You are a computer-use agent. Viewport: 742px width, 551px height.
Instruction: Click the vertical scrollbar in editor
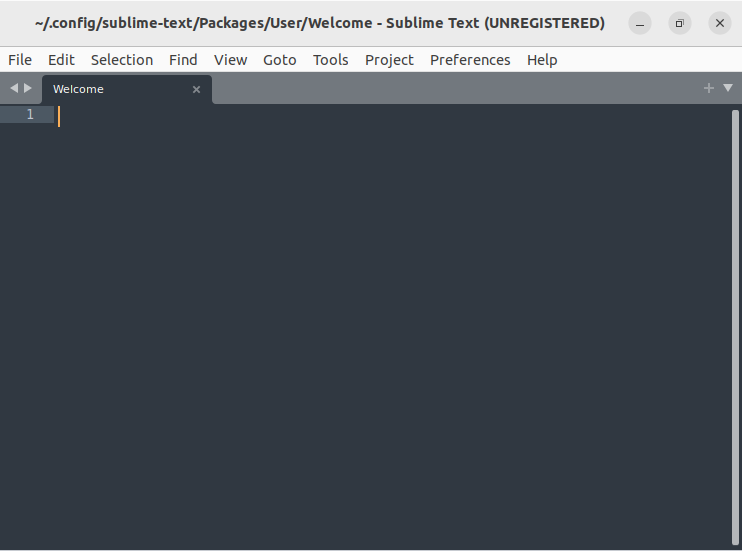click(x=735, y=327)
